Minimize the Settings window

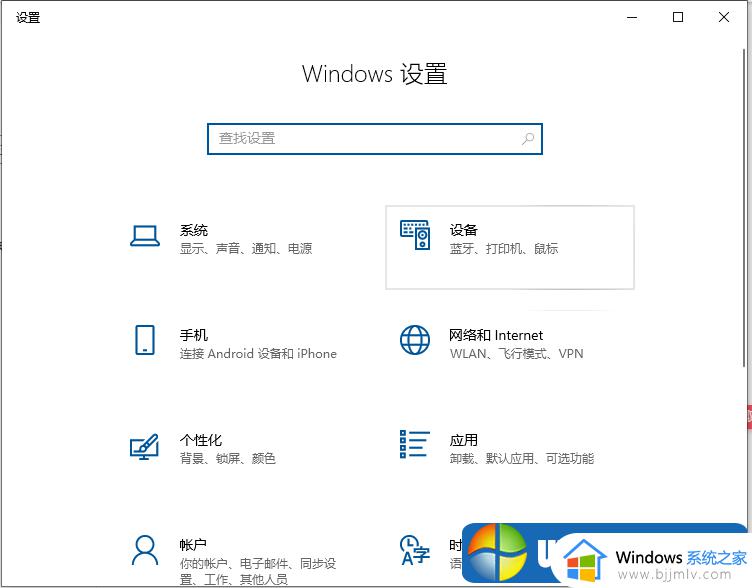click(x=632, y=18)
